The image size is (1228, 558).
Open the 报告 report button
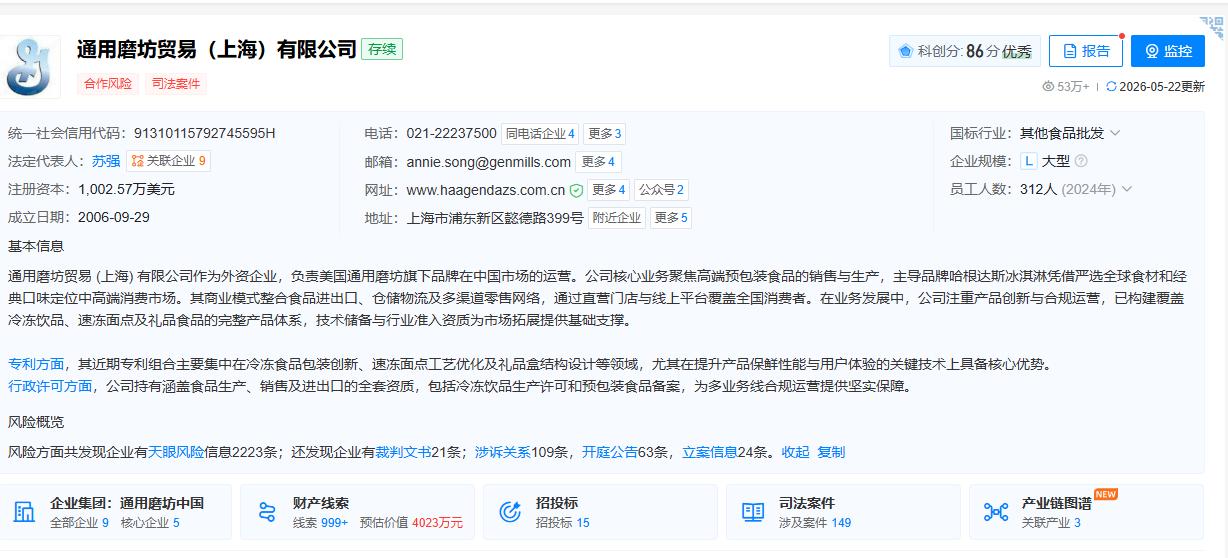(1086, 51)
